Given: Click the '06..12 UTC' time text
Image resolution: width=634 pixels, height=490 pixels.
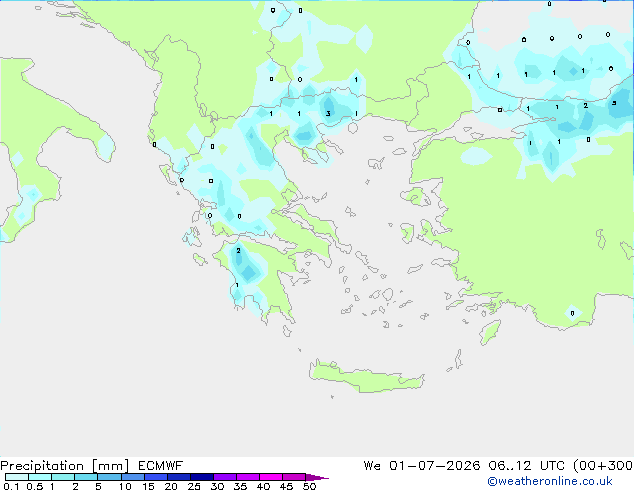Looking at the screenshot, I should [x=527, y=465].
